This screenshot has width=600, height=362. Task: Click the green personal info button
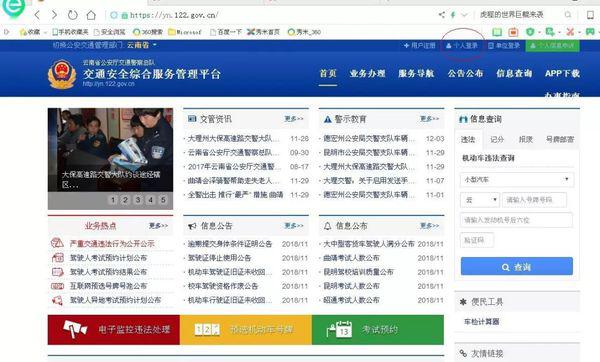tap(553, 46)
